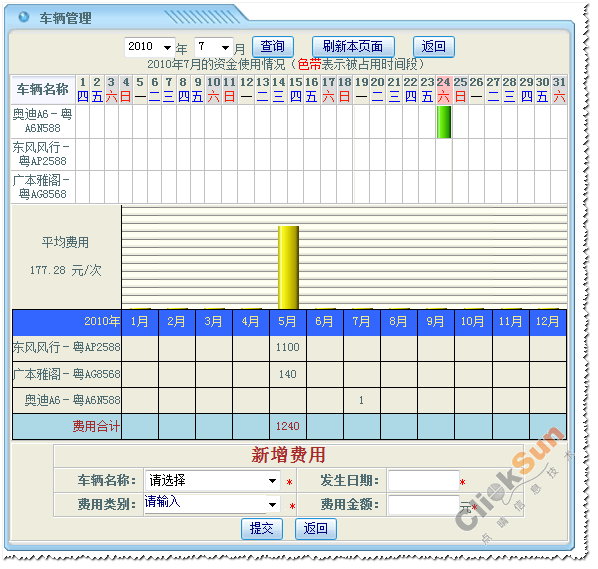Click the top 返回 button next to refresh
598x569 pixels.
pyautogui.click(x=434, y=47)
